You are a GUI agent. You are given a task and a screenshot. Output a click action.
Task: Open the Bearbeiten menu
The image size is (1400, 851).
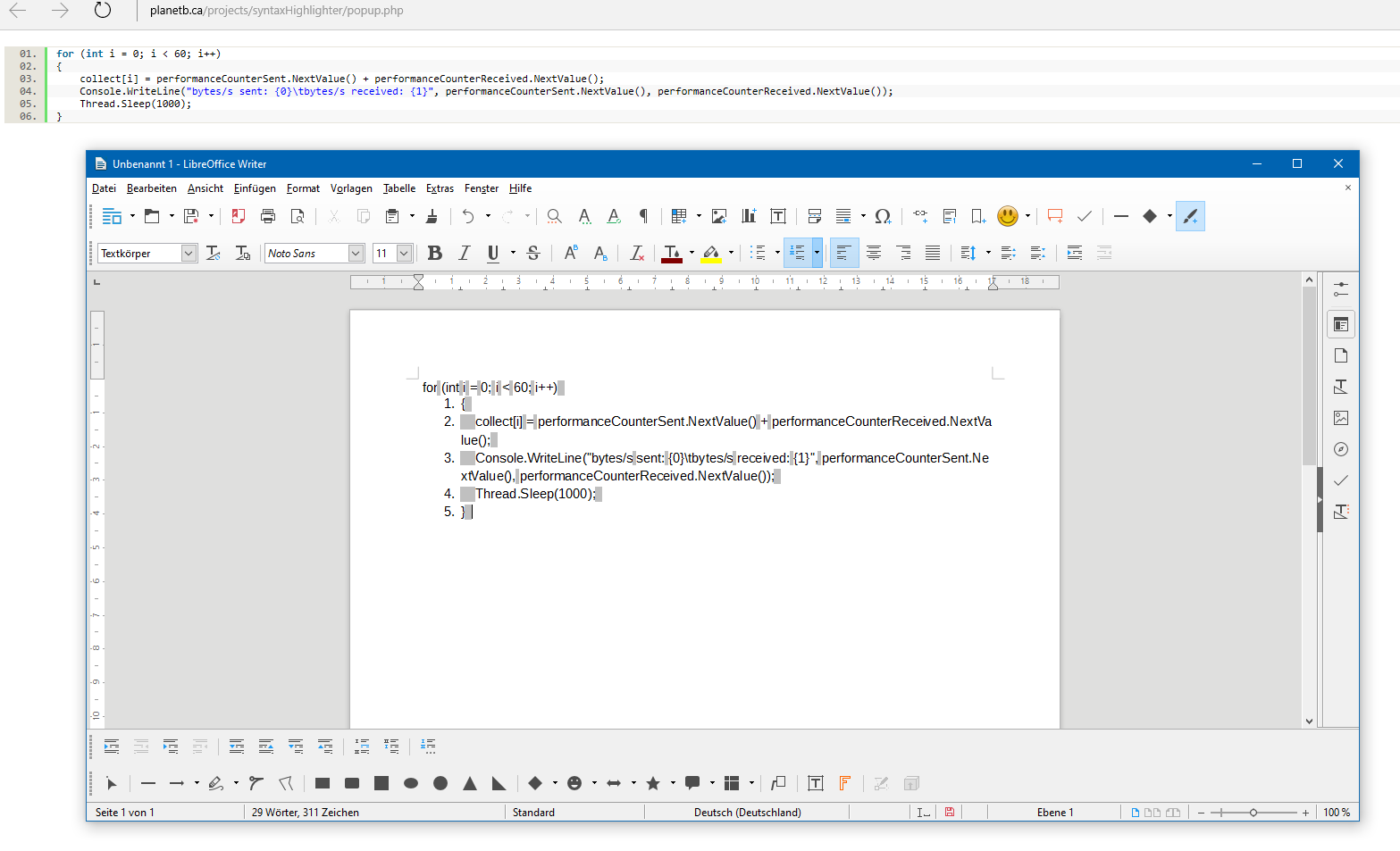coord(152,188)
